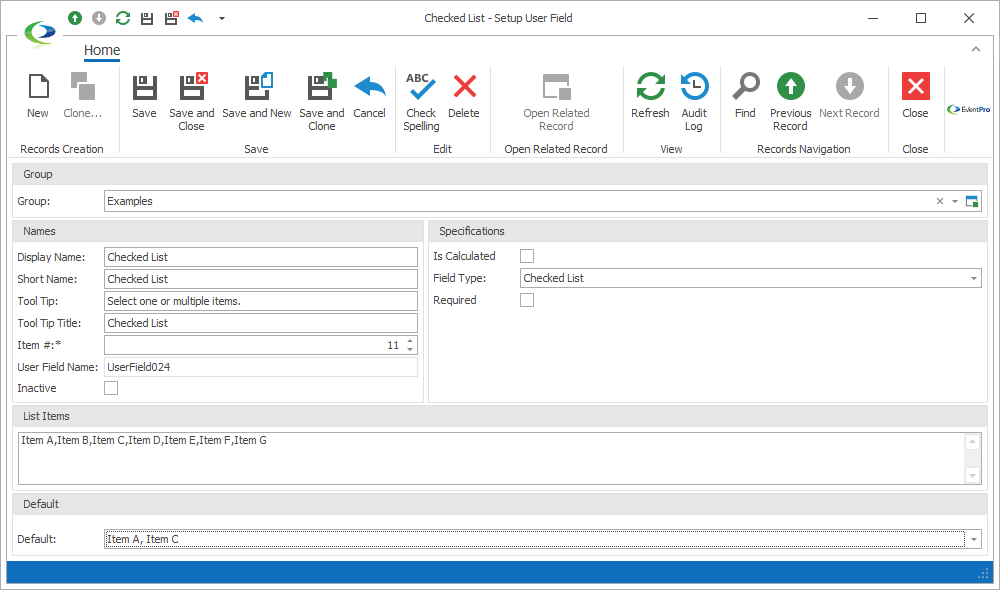Toggle the Required checkbox
The image size is (1000, 590).
(527, 300)
